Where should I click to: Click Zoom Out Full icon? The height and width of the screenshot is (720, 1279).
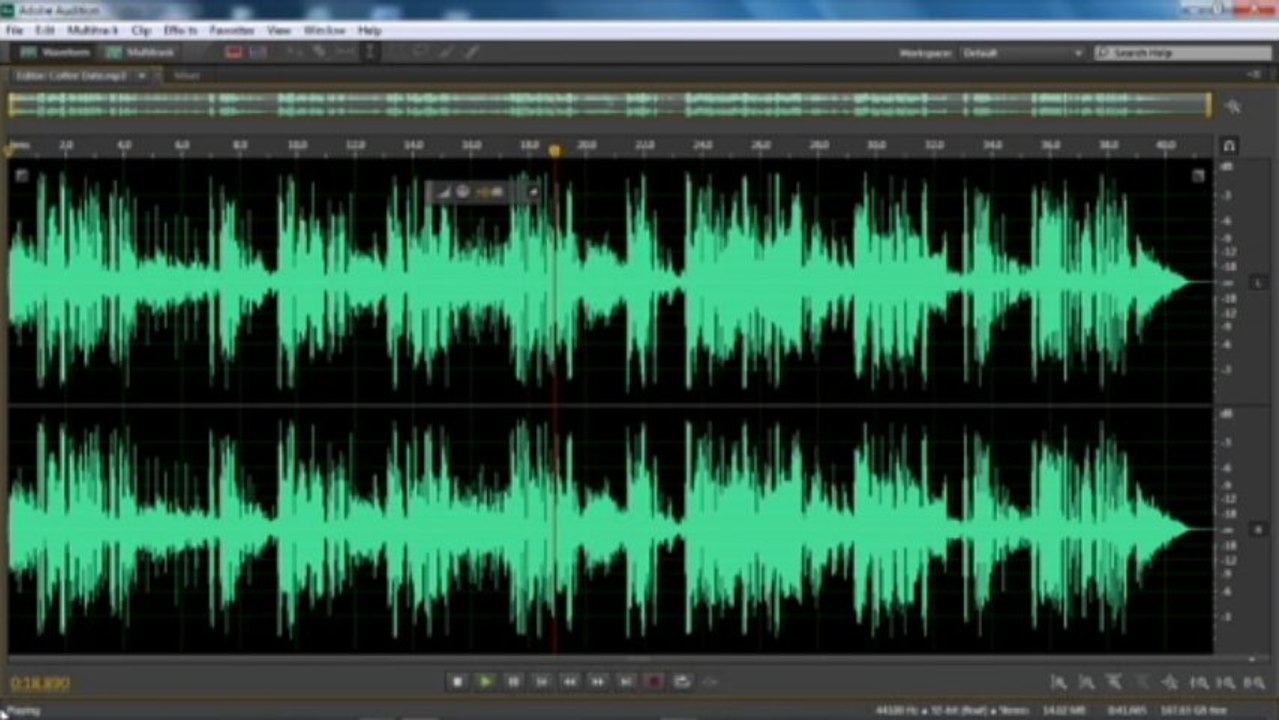coord(1170,682)
